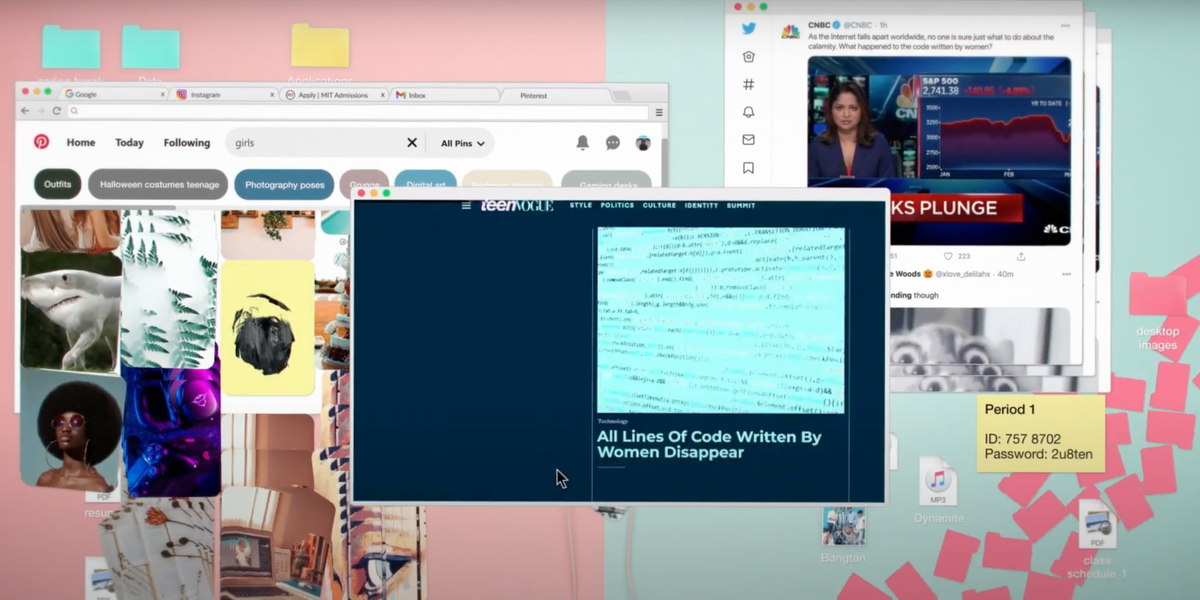Reload the browser page

(57, 111)
